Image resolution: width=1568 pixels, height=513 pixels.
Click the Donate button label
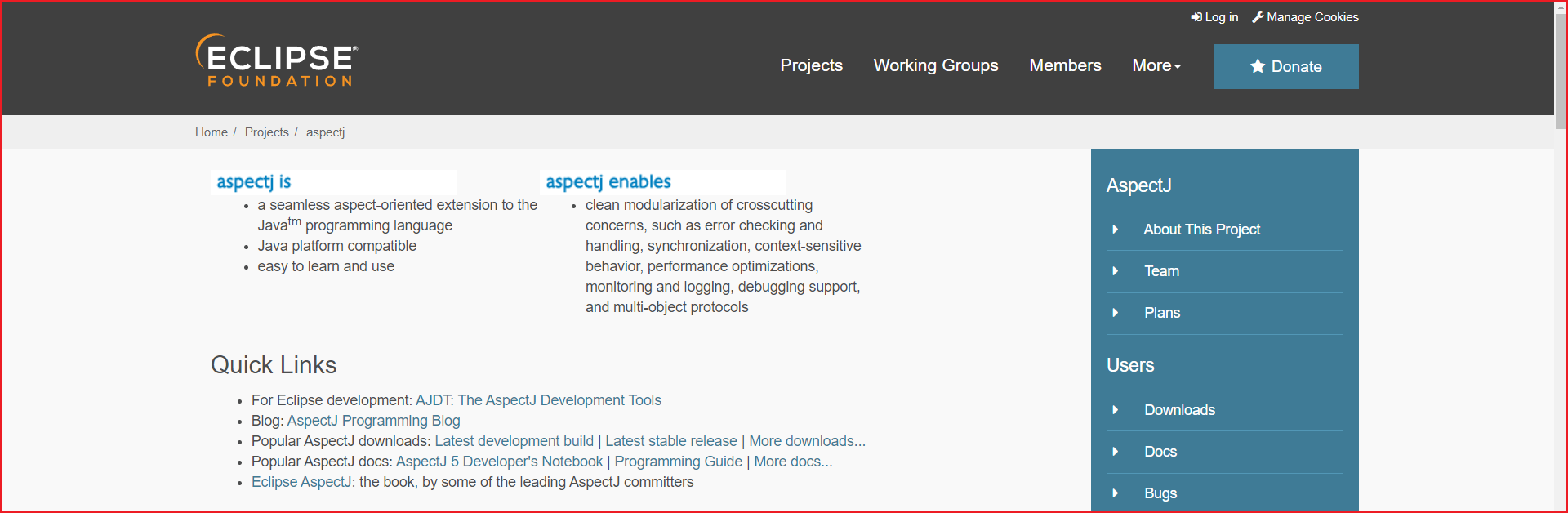click(x=1296, y=67)
